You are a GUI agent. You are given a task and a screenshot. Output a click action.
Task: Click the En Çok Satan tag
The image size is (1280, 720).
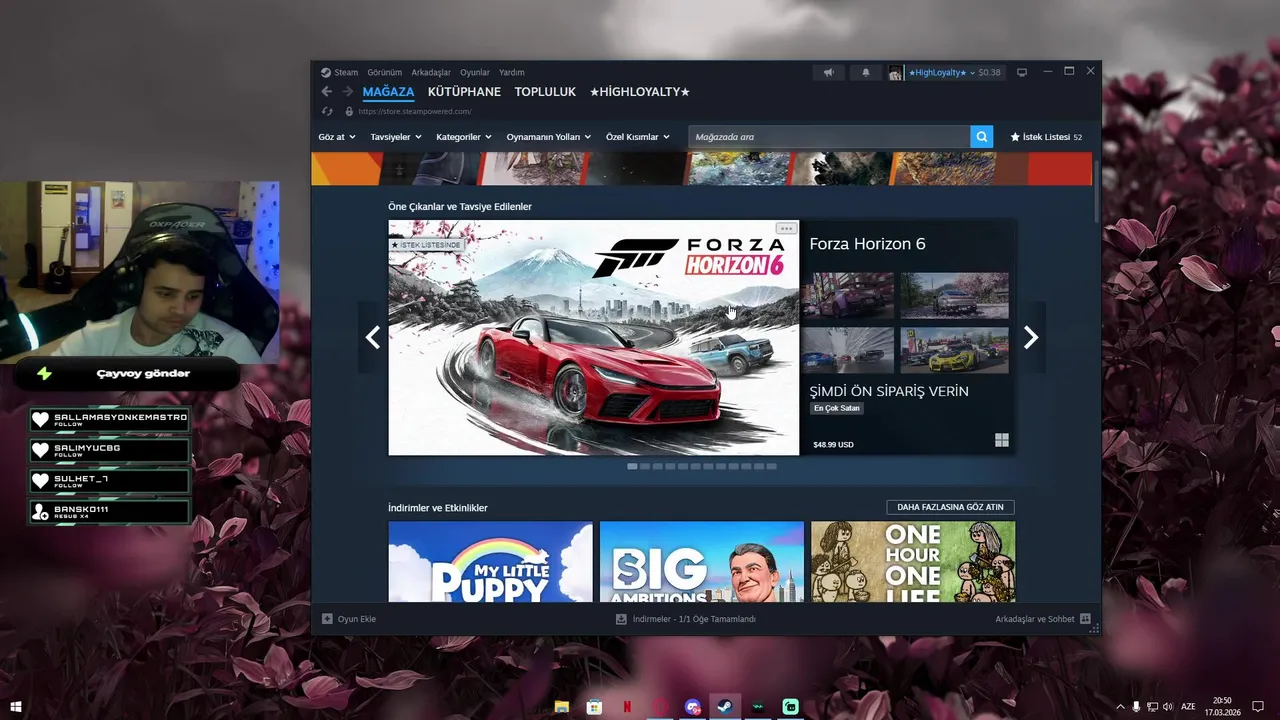[837, 408]
